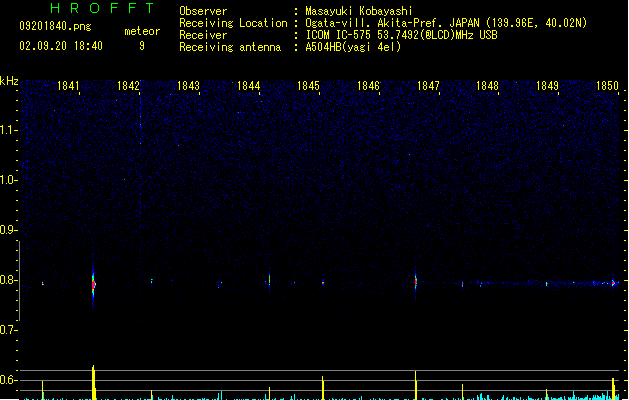Click frequency axis label 0.6
629x400 pixels.
[x=8, y=380]
